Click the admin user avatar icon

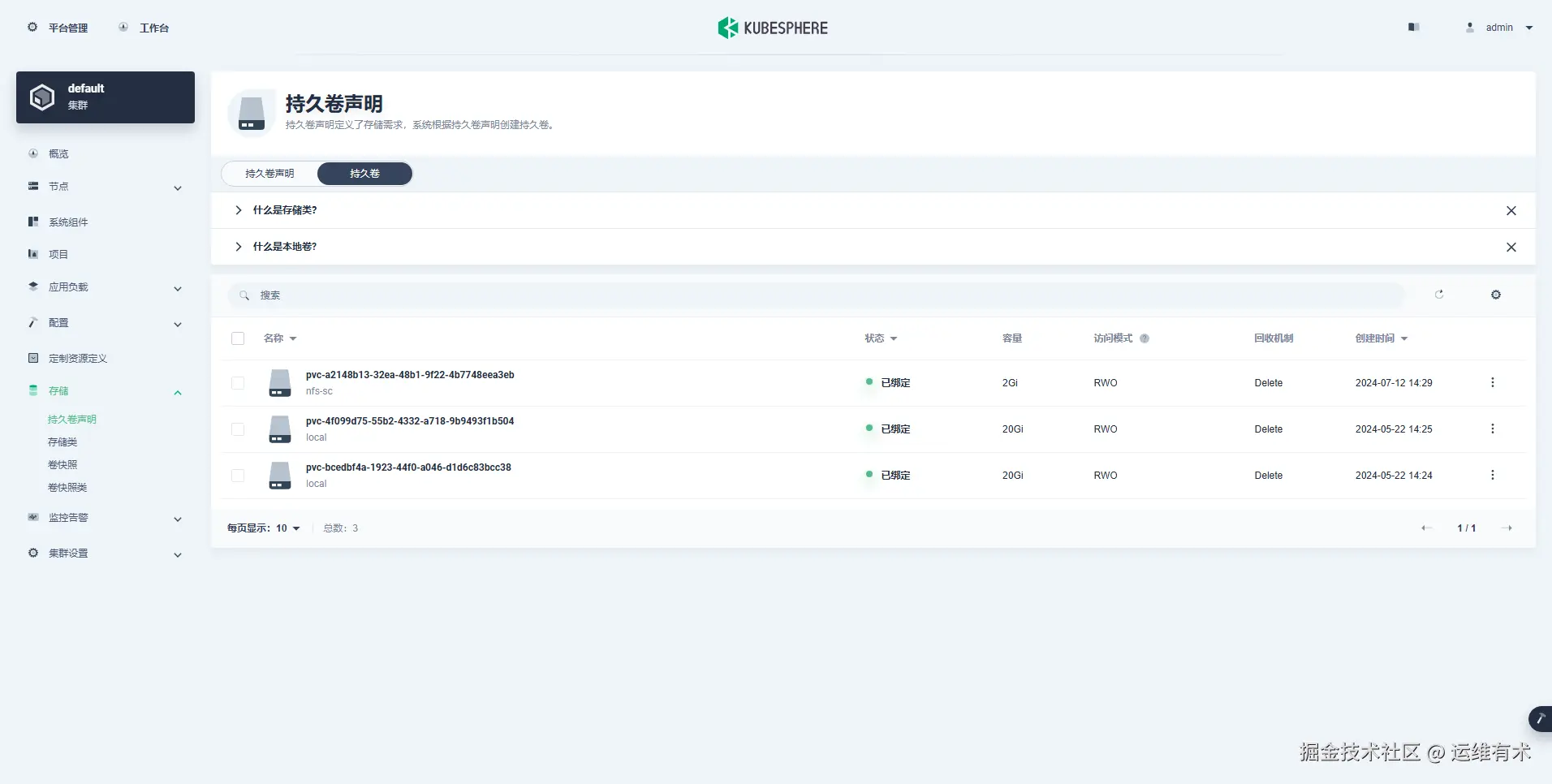click(x=1470, y=27)
